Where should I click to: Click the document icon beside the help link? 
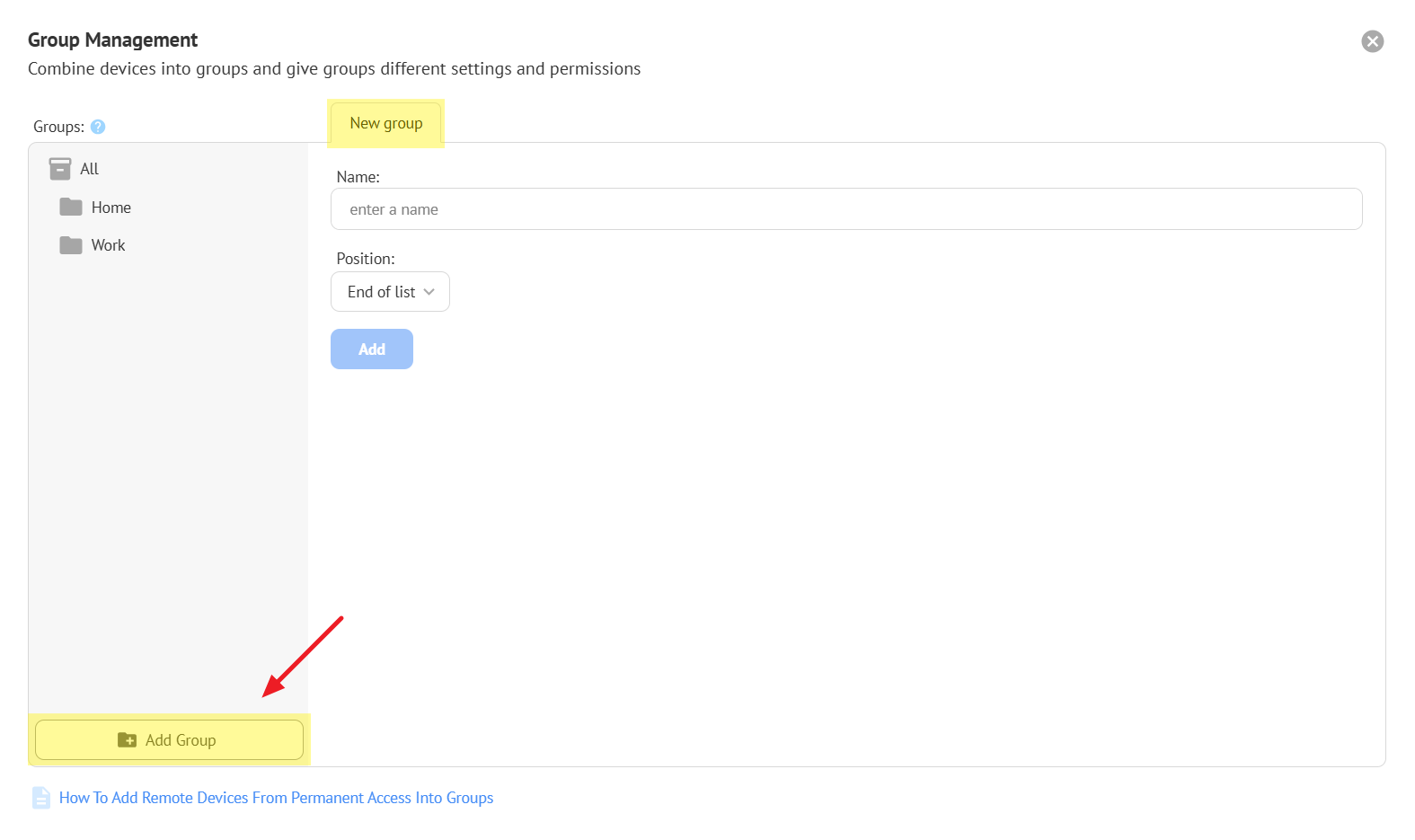click(x=41, y=798)
